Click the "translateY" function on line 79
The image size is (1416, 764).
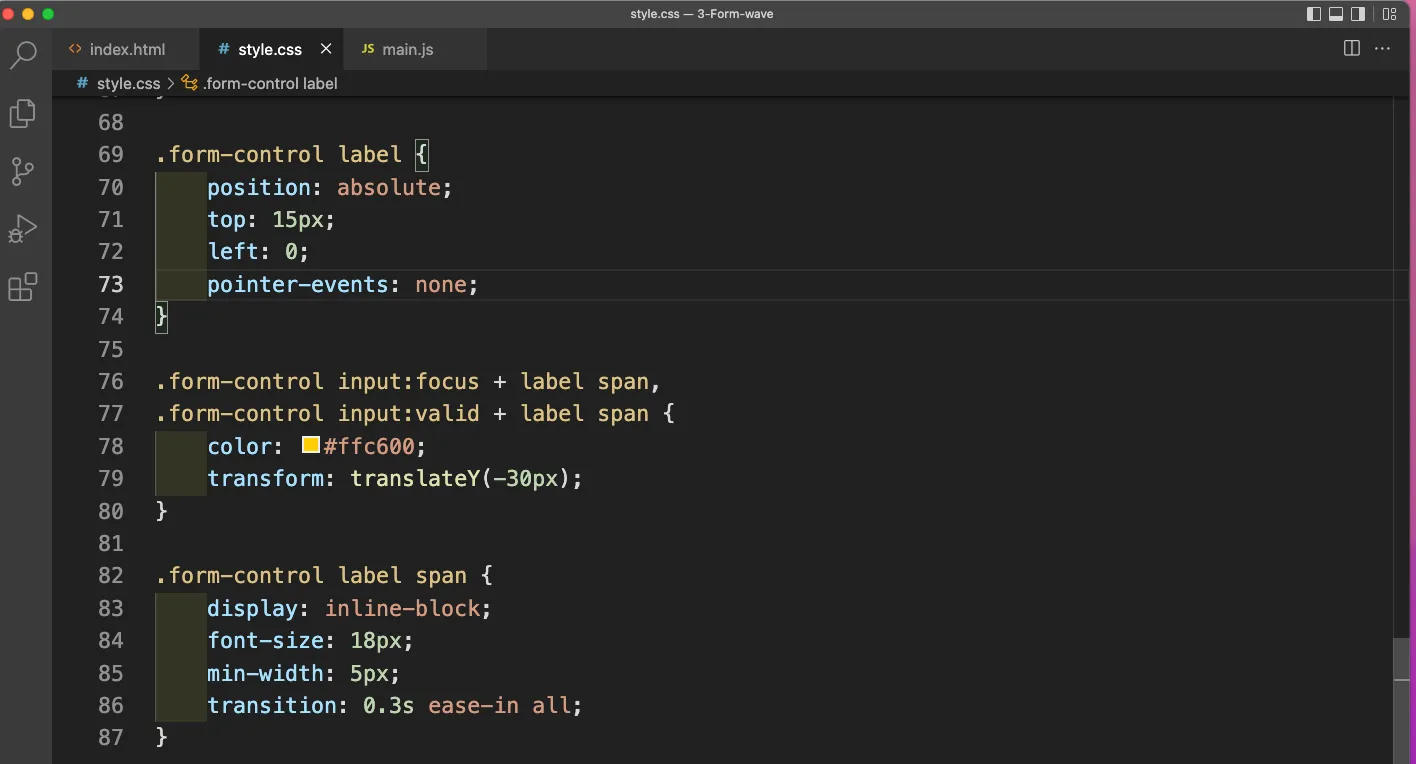coord(415,478)
